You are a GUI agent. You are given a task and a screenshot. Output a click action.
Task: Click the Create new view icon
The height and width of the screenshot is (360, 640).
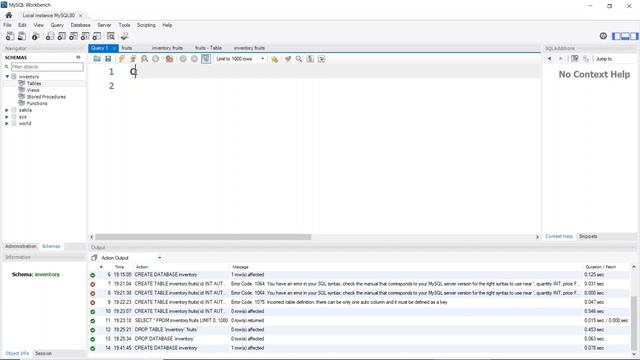[x=73, y=36]
